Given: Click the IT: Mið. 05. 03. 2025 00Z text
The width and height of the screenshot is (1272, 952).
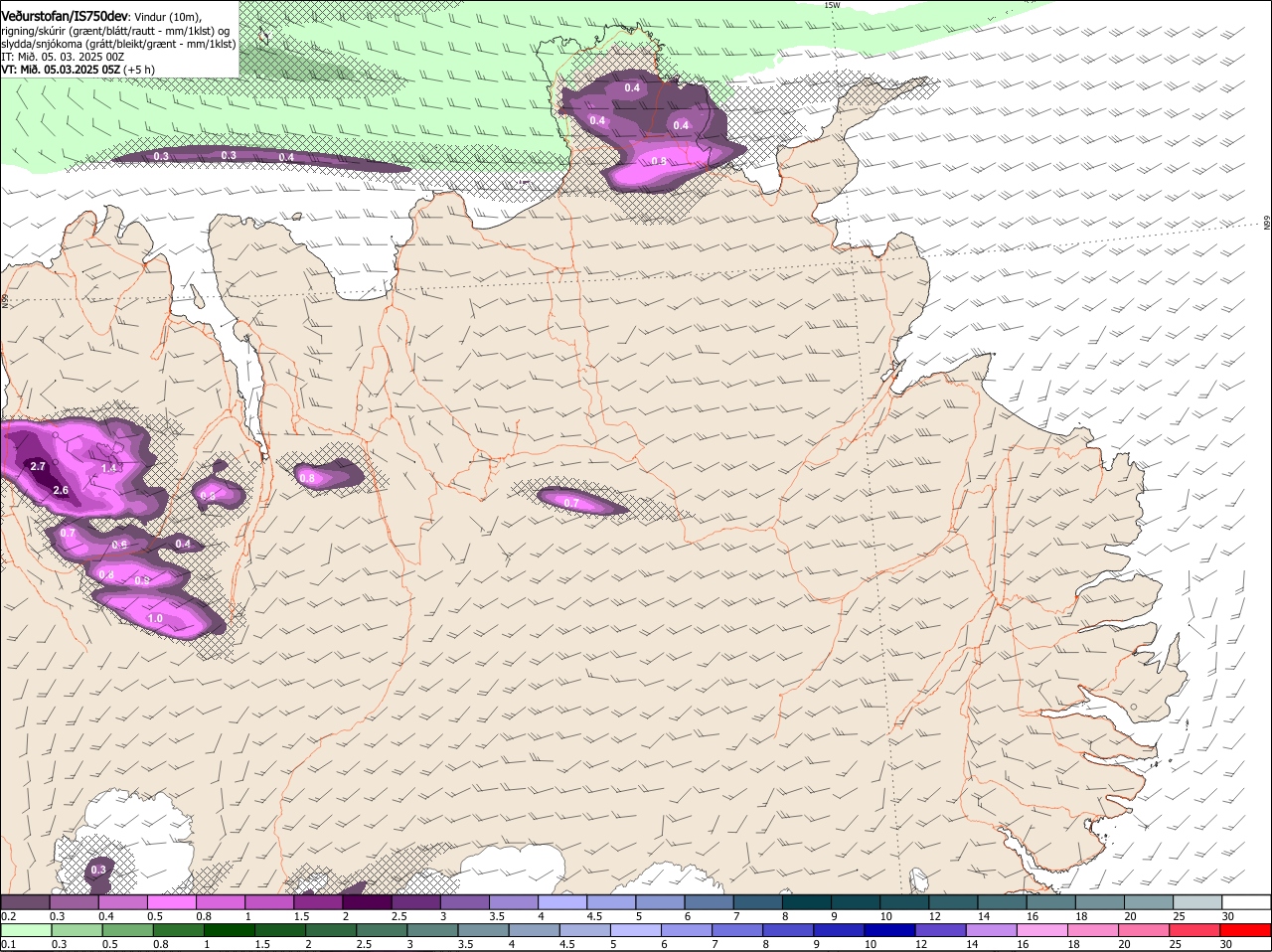Looking at the screenshot, I should click(63, 57).
